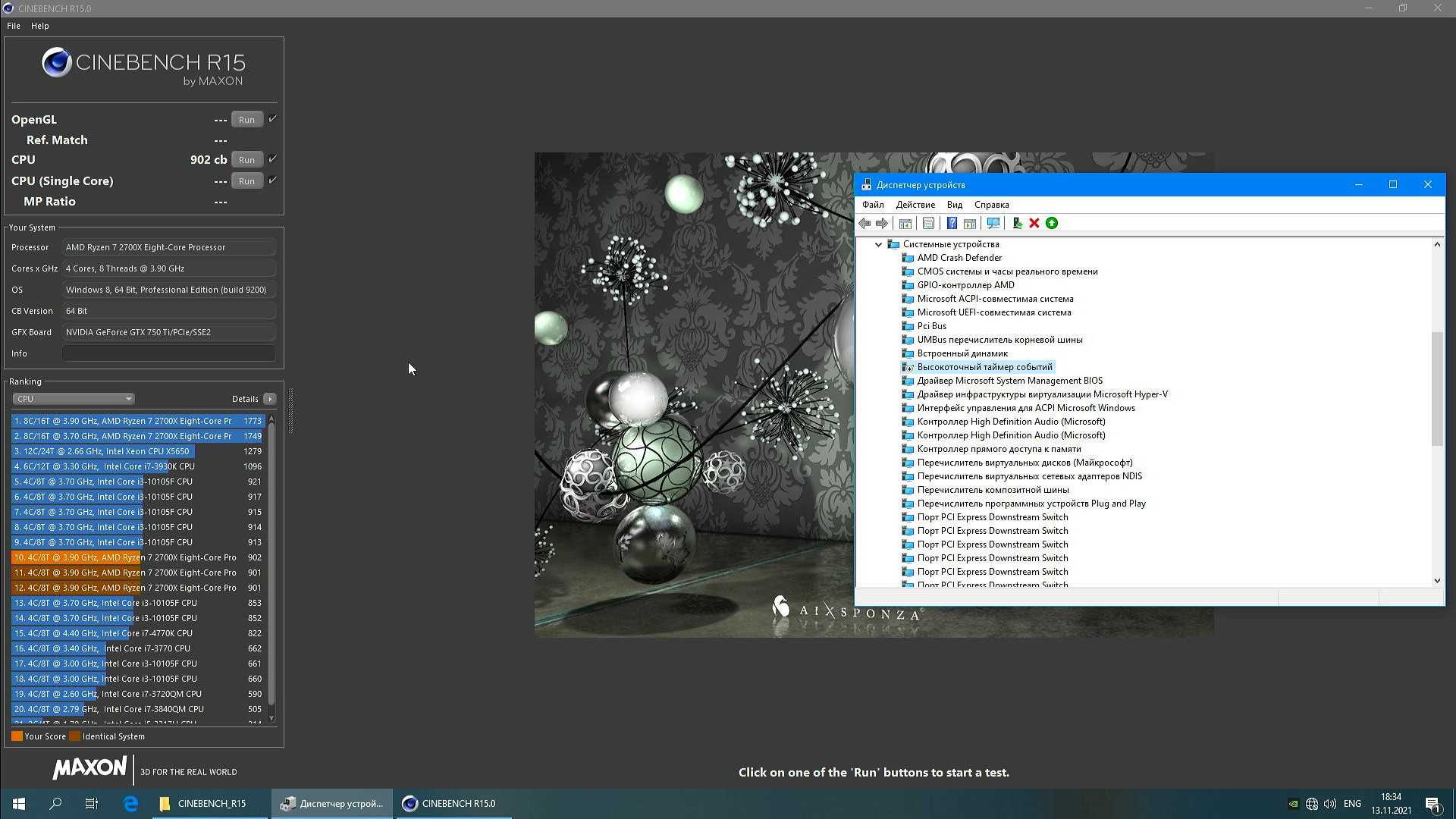Run the CPU benchmark
Viewport: 1456px width, 819px height.
pyautogui.click(x=246, y=160)
